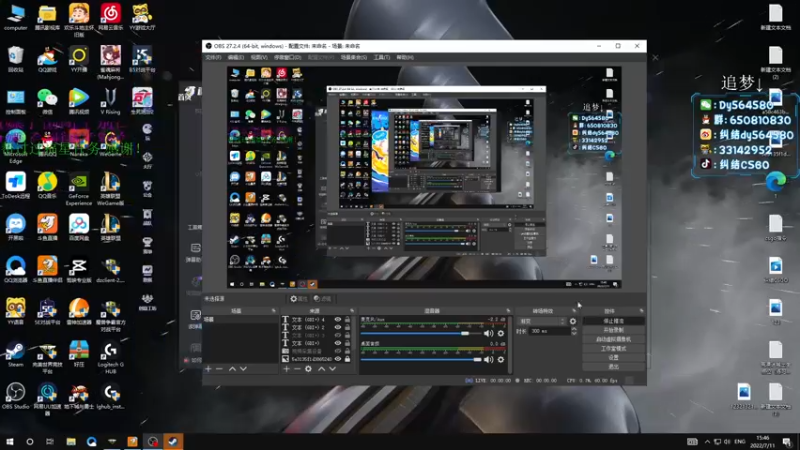Click the pop-out icon on the 来源 dock header
800x450 pixels.
click(352, 311)
